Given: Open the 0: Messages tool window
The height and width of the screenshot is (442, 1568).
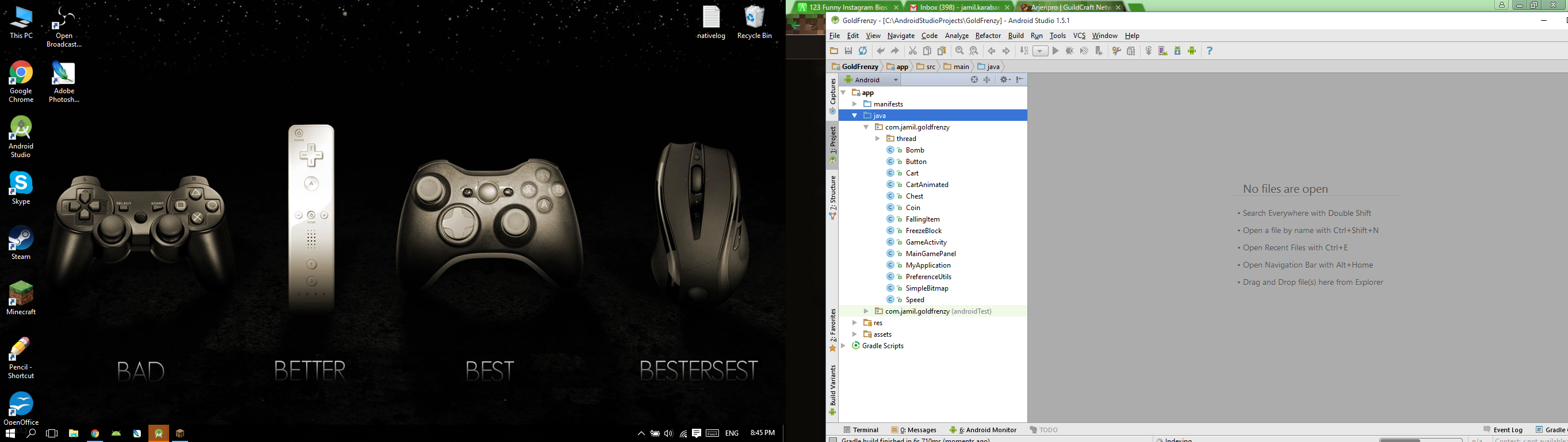Looking at the screenshot, I should coord(913,430).
